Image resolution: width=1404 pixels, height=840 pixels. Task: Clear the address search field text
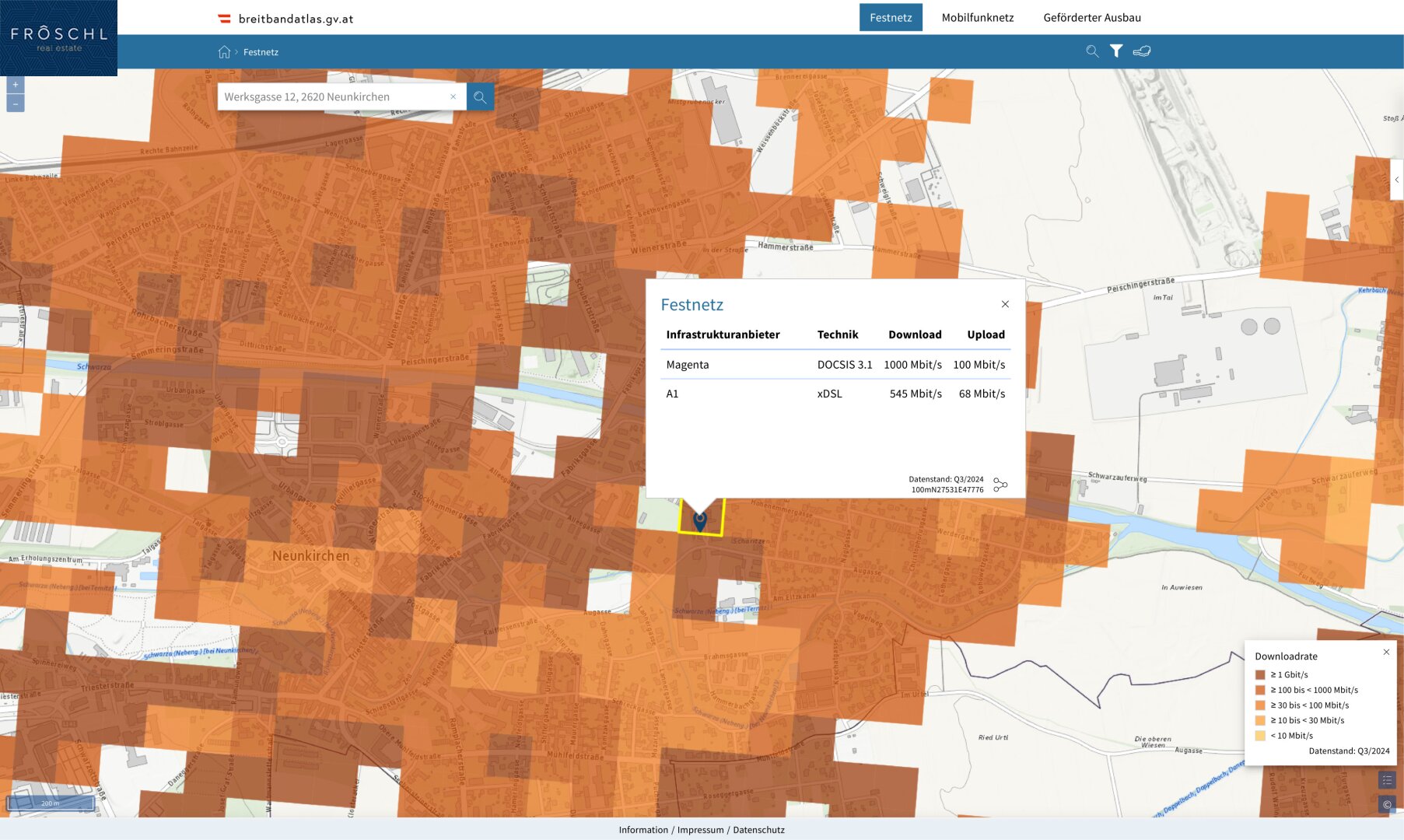[x=453, y=97]
